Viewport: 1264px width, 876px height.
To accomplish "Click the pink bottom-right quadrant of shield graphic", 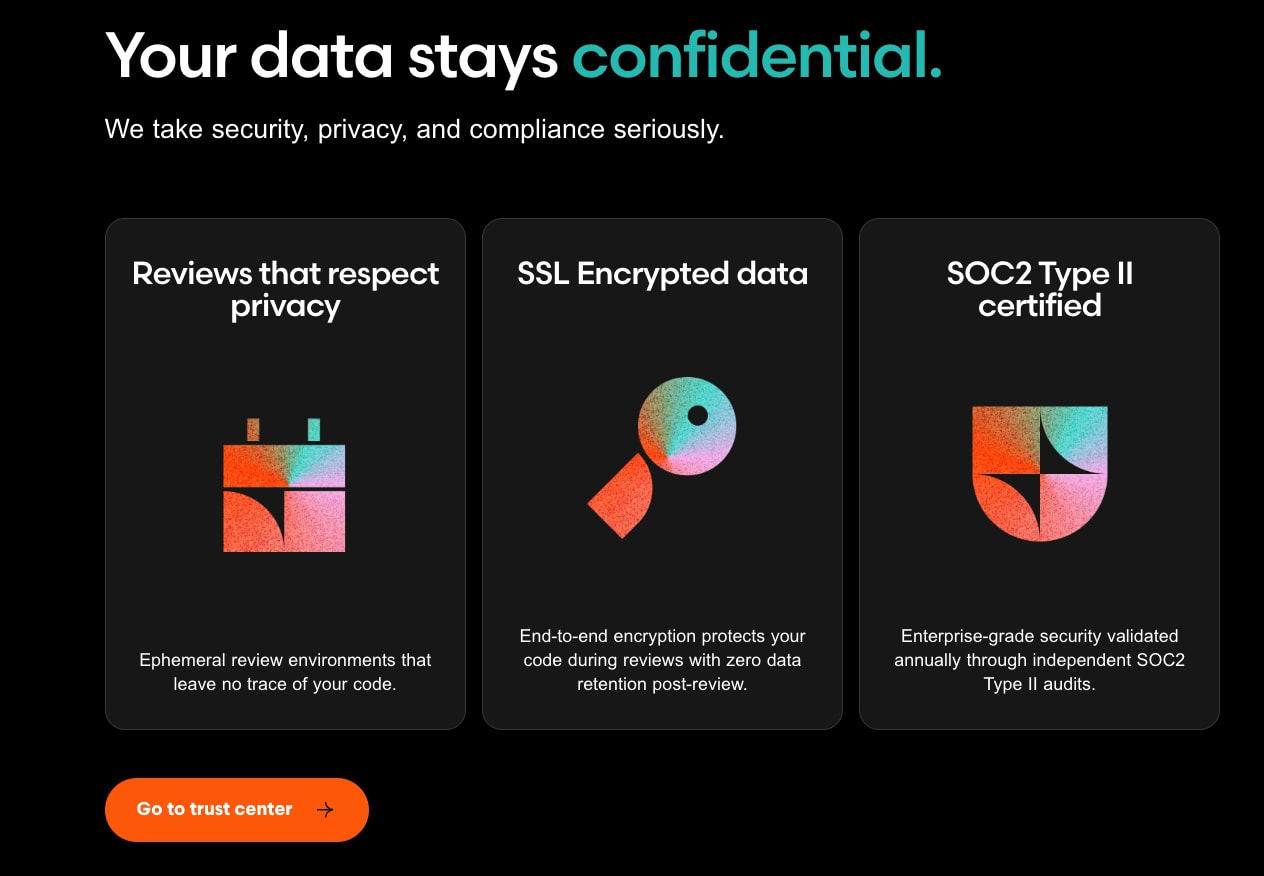I will (1072, 506).
